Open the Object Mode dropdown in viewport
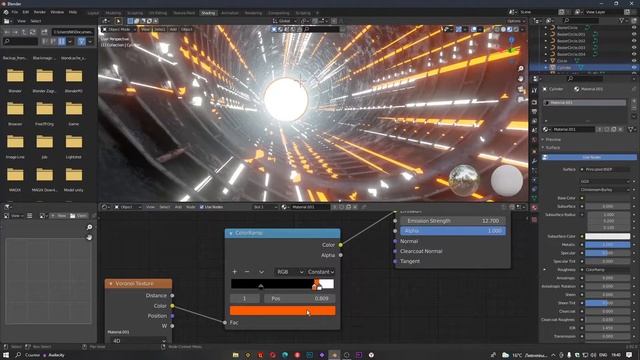Viewport: 640px width, 360px height. click(x=120, y=29)
